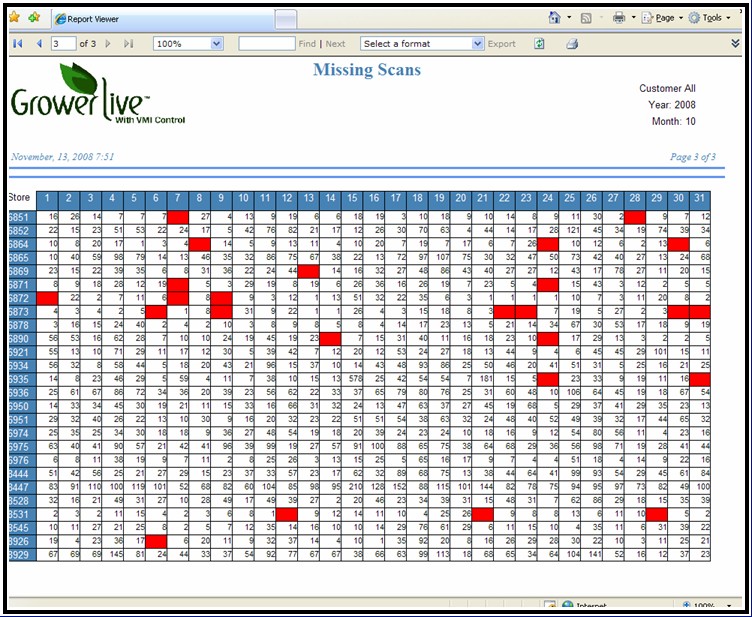
Task: Click the Favorites star icon
Action: click(14, 17)
